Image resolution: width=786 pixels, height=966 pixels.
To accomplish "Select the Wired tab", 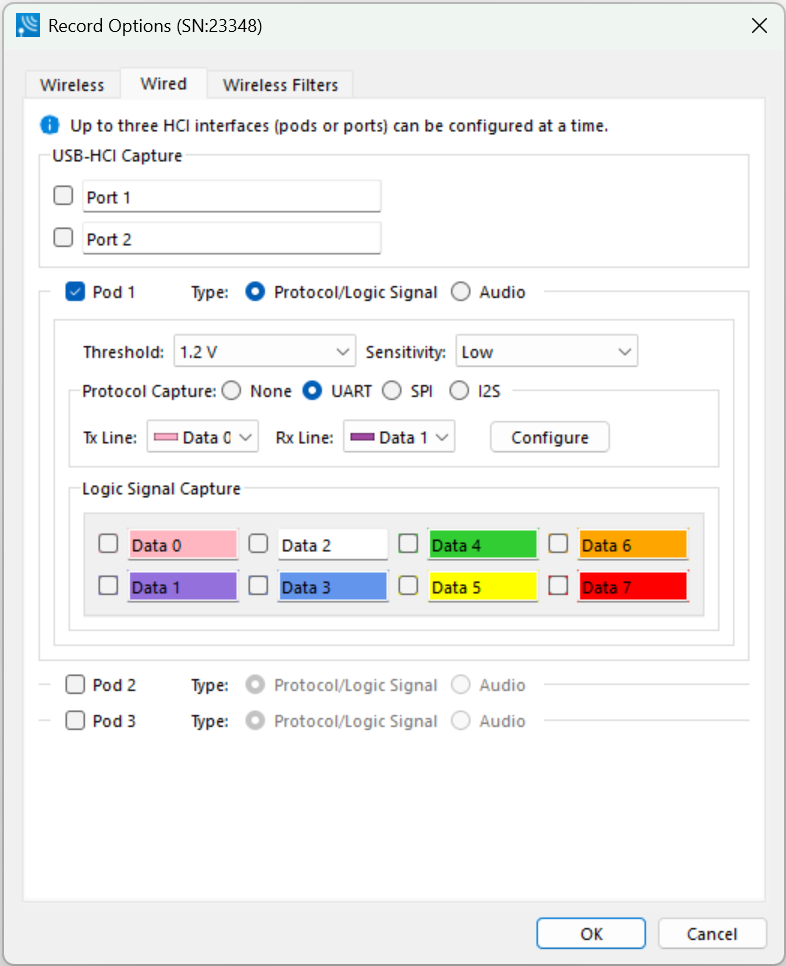I will click(x=163, y=83).
